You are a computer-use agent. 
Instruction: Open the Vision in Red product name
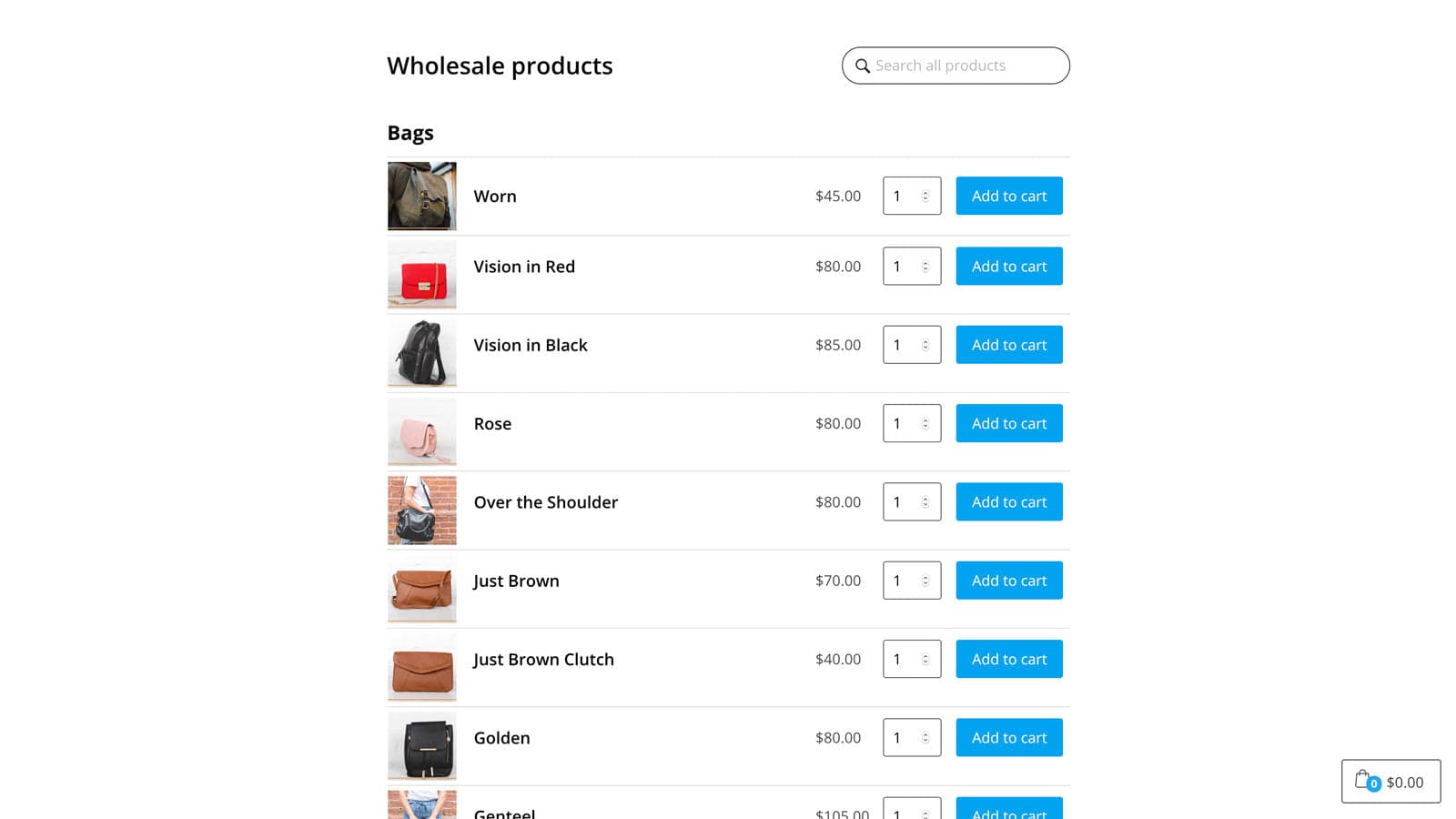coord(524,267)
